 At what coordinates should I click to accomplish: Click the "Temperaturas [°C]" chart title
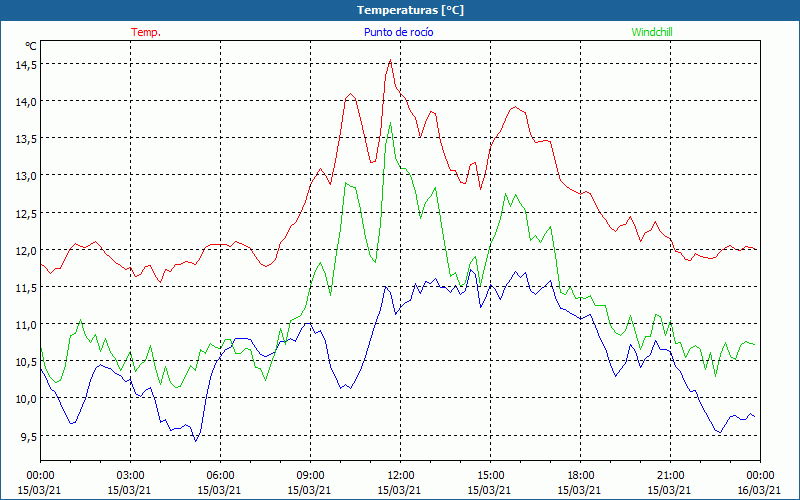click(x=410, y=10)
